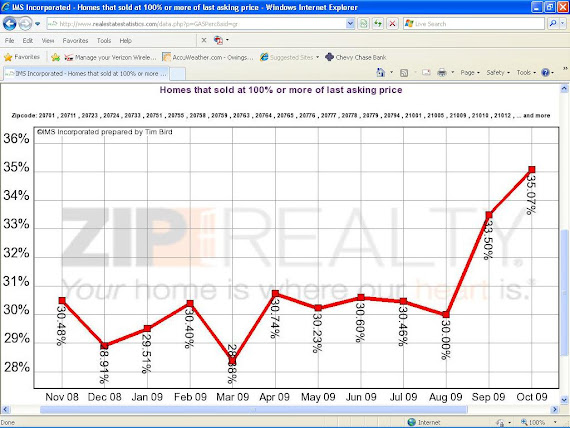The height and width of the screenshot is (428, 570).
Task: Click horizontal scrollbar right arrow
Action: point(555,409)
